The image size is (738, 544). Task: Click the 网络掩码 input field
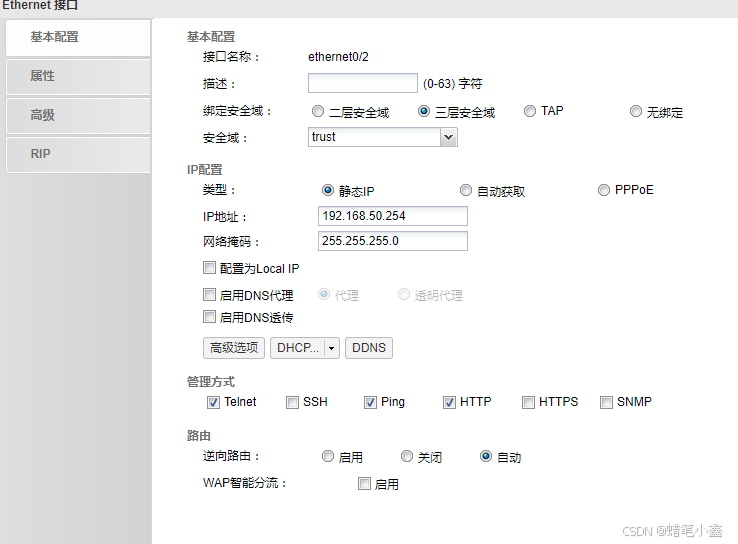tap(392, 241)
